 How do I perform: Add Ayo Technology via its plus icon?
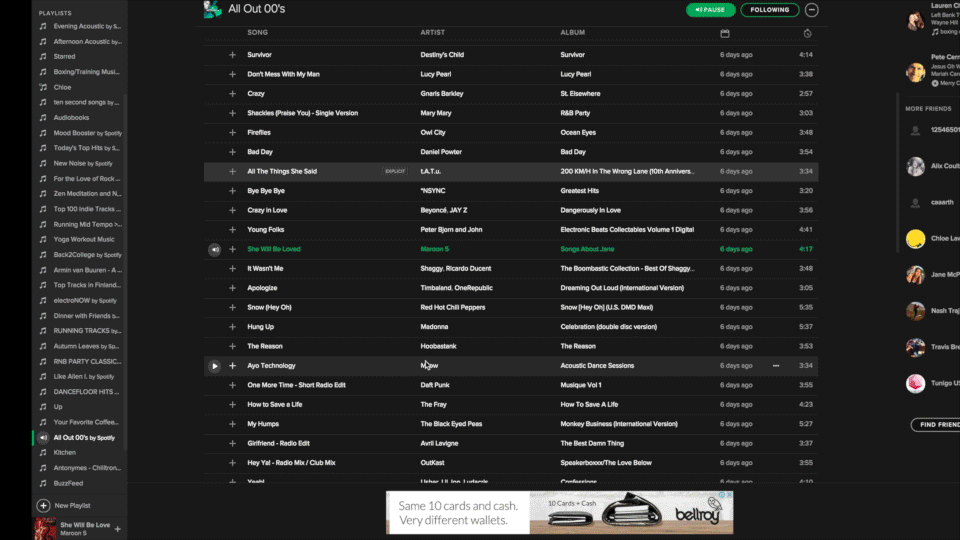(232, 366)
